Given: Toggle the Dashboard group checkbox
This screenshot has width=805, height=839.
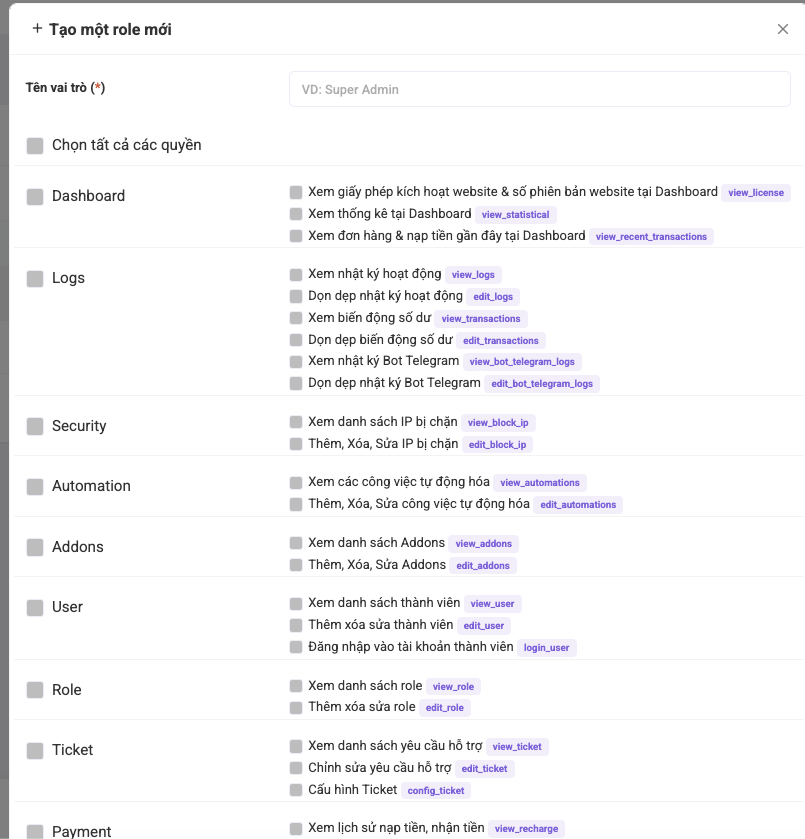Looking at the screenshot, I should [35, 197].
